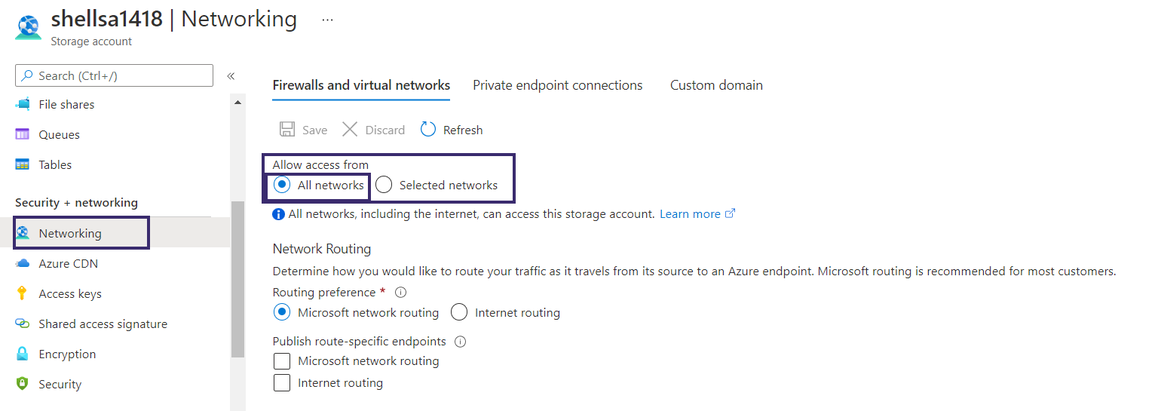The width and height of the screenshot is (1155, 411).
Task: Open the Custom domain tab
Action: pyautogui.click(x=716, y=85)
